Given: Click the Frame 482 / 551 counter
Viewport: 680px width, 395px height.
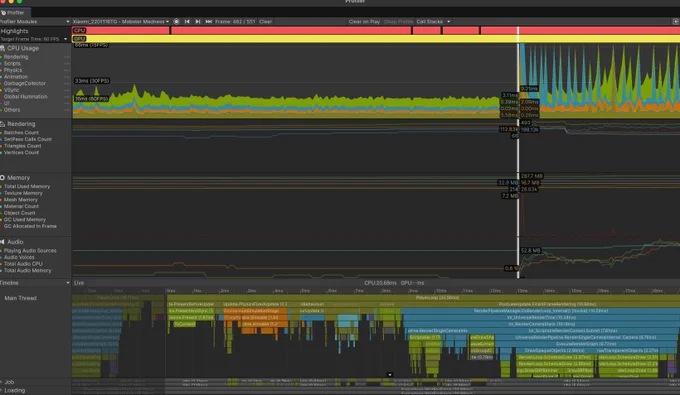Looking at the screenshot, I should point(235,21).
